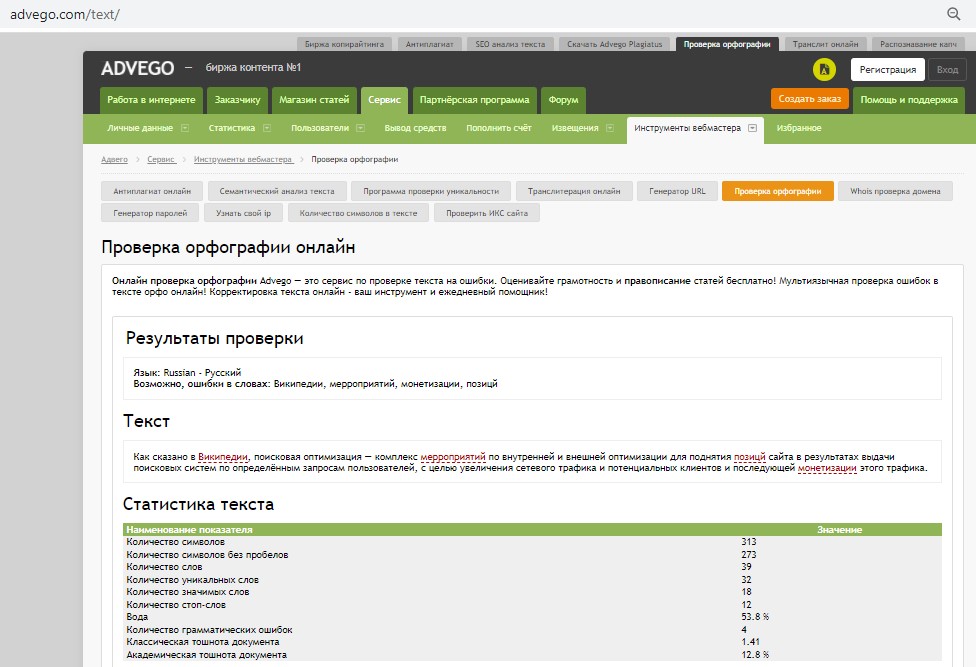The height and width of the screenshot is (667, 976).
Task: Open the Антиплагиат top tab
Action: point(429,45)
